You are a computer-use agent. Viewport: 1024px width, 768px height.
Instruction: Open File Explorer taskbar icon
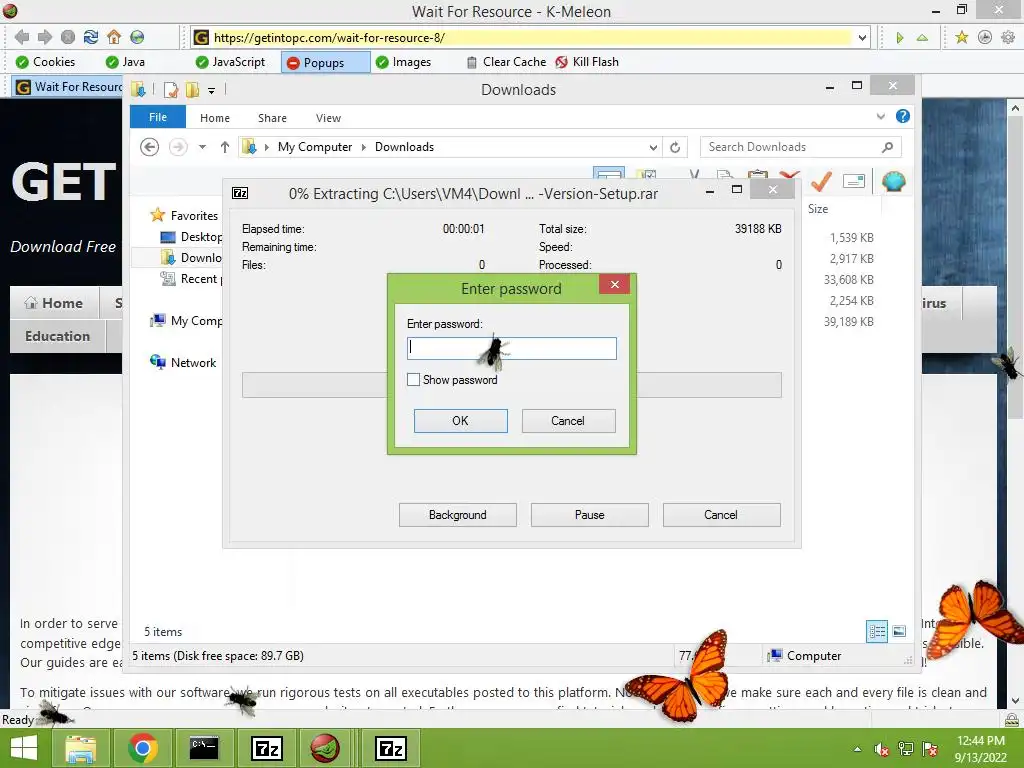[80, 748]
